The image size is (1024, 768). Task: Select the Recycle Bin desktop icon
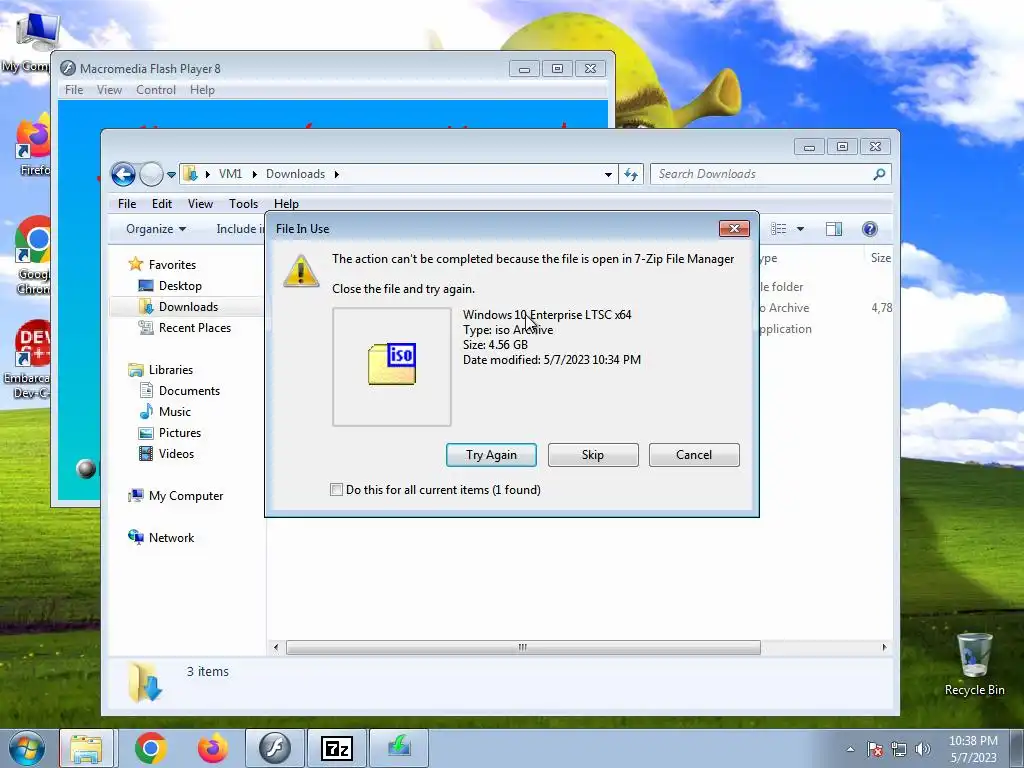pyautogui.click(x=974, y=664)
